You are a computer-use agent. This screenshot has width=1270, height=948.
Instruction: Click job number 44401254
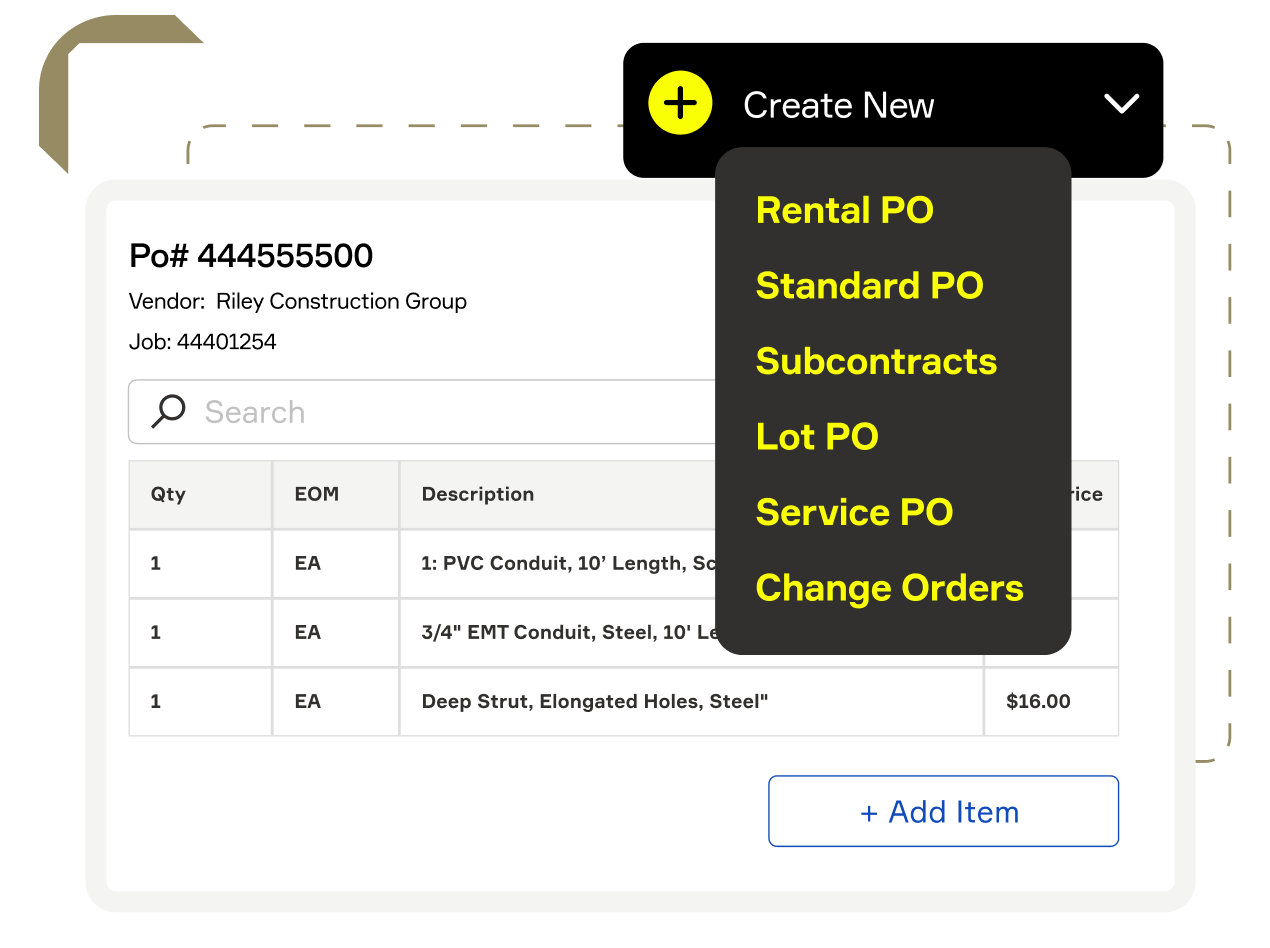point(227,341)
